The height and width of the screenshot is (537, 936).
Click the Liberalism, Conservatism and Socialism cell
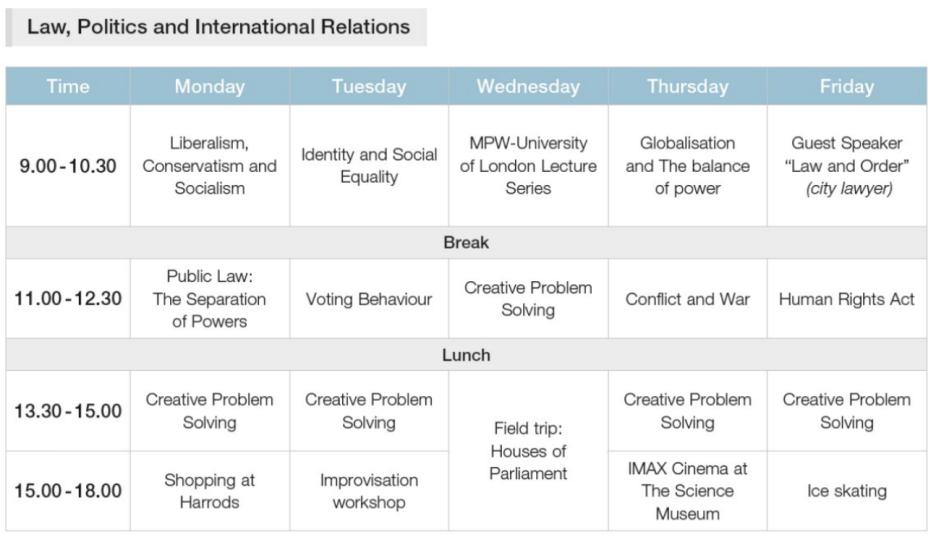(209, 165)
